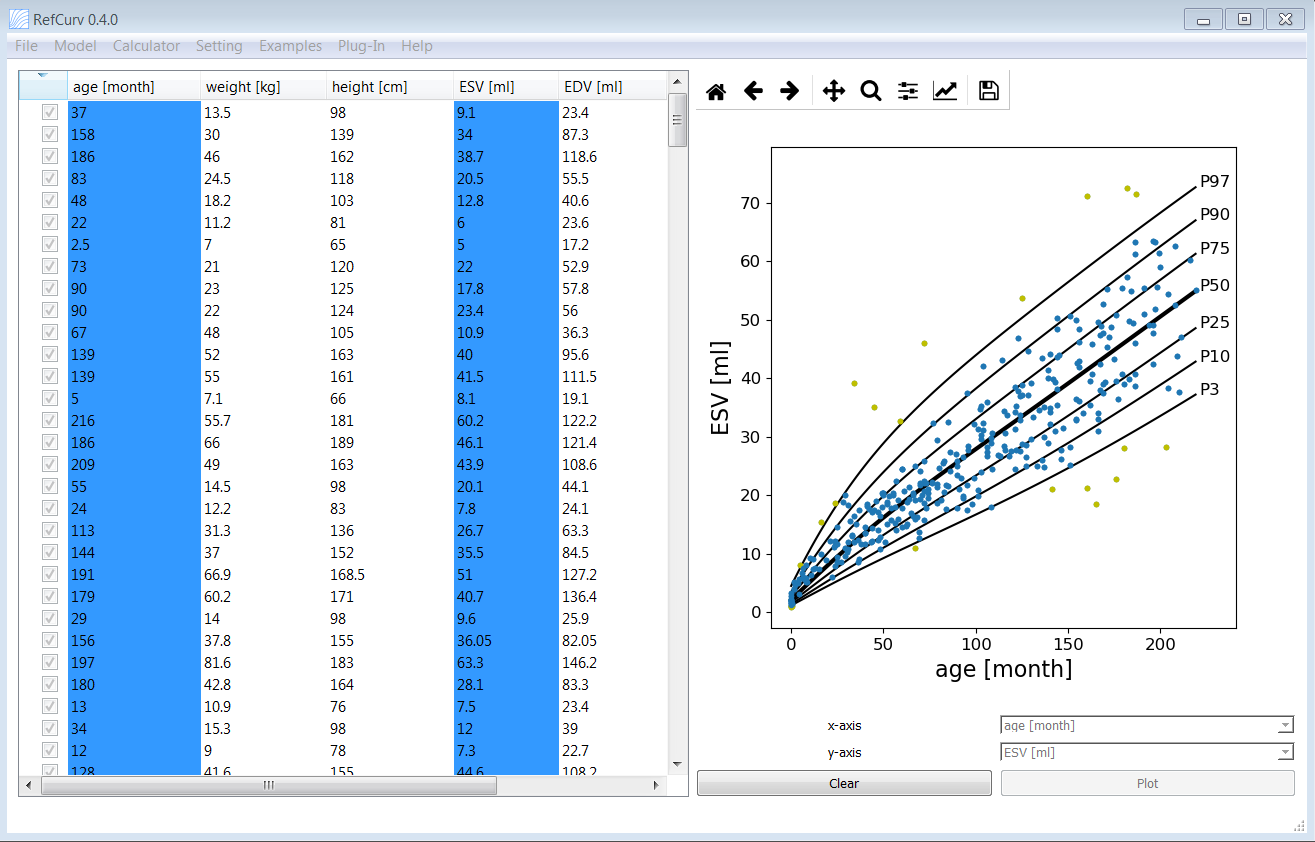The width and height of the screenshot is (1315, 842).
Task: Click the P3 percentile curve label
Action: (x=1210, y=390)
